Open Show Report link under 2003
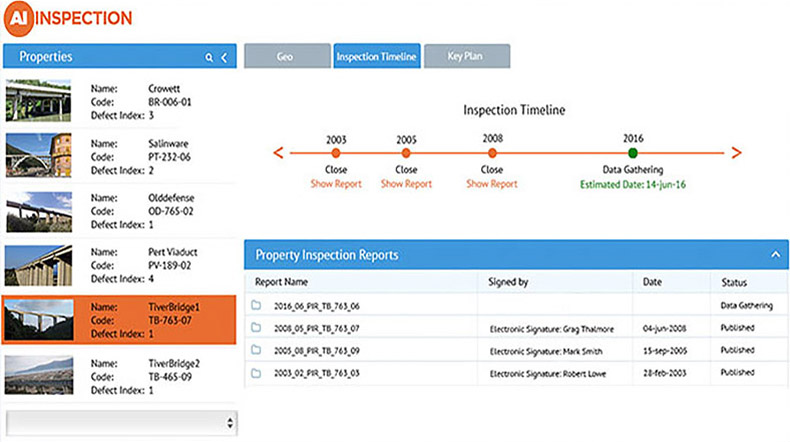The width and height of the screenshot is (790, 442). click(x=336, y=184)
